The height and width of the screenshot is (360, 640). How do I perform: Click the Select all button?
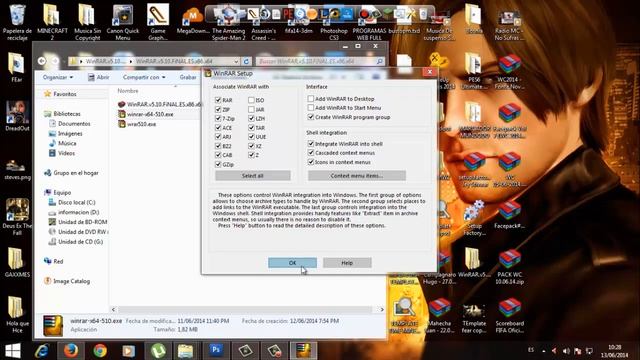pos(253,176)
